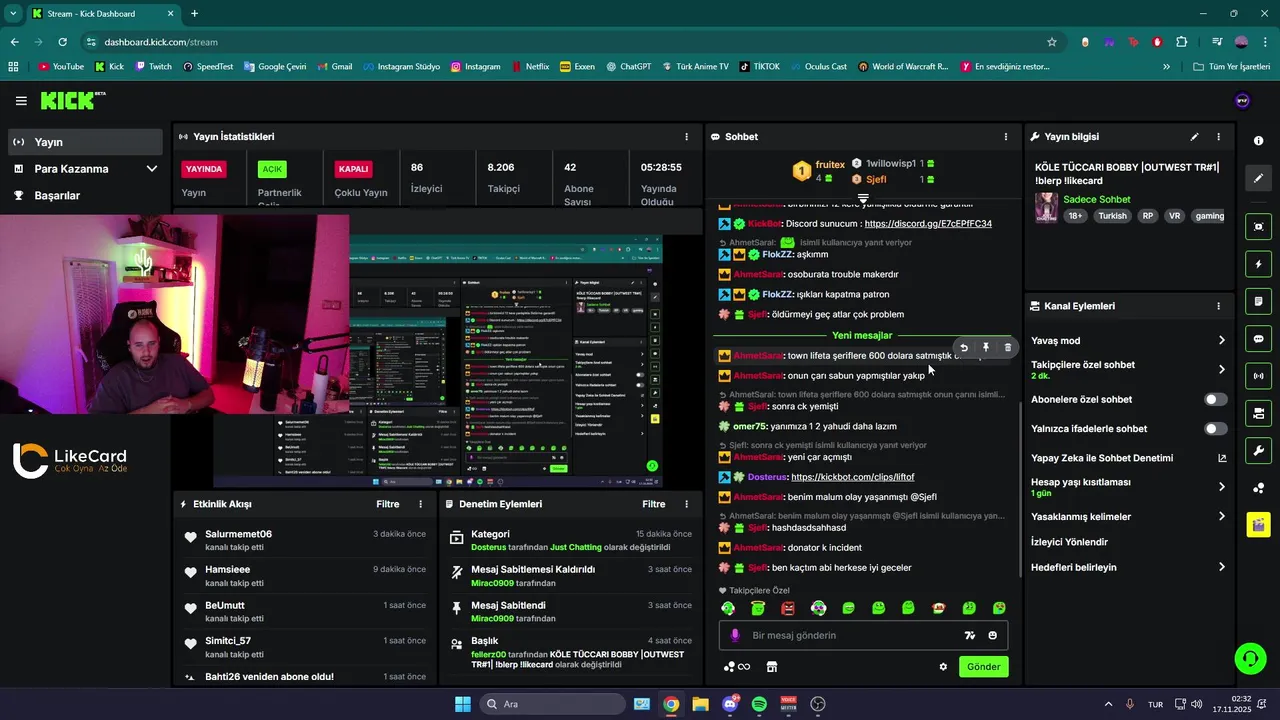Open chat settings gear icon
Image resolution: width=1280 pixels, height=720 pixels.
click(943, 667)
